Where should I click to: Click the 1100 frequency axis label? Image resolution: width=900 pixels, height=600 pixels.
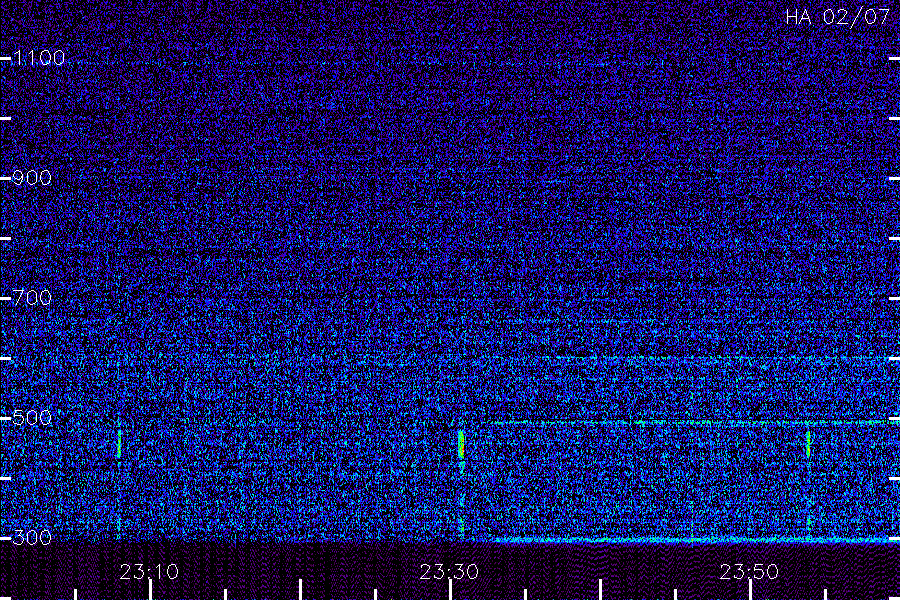click(39, 58)
